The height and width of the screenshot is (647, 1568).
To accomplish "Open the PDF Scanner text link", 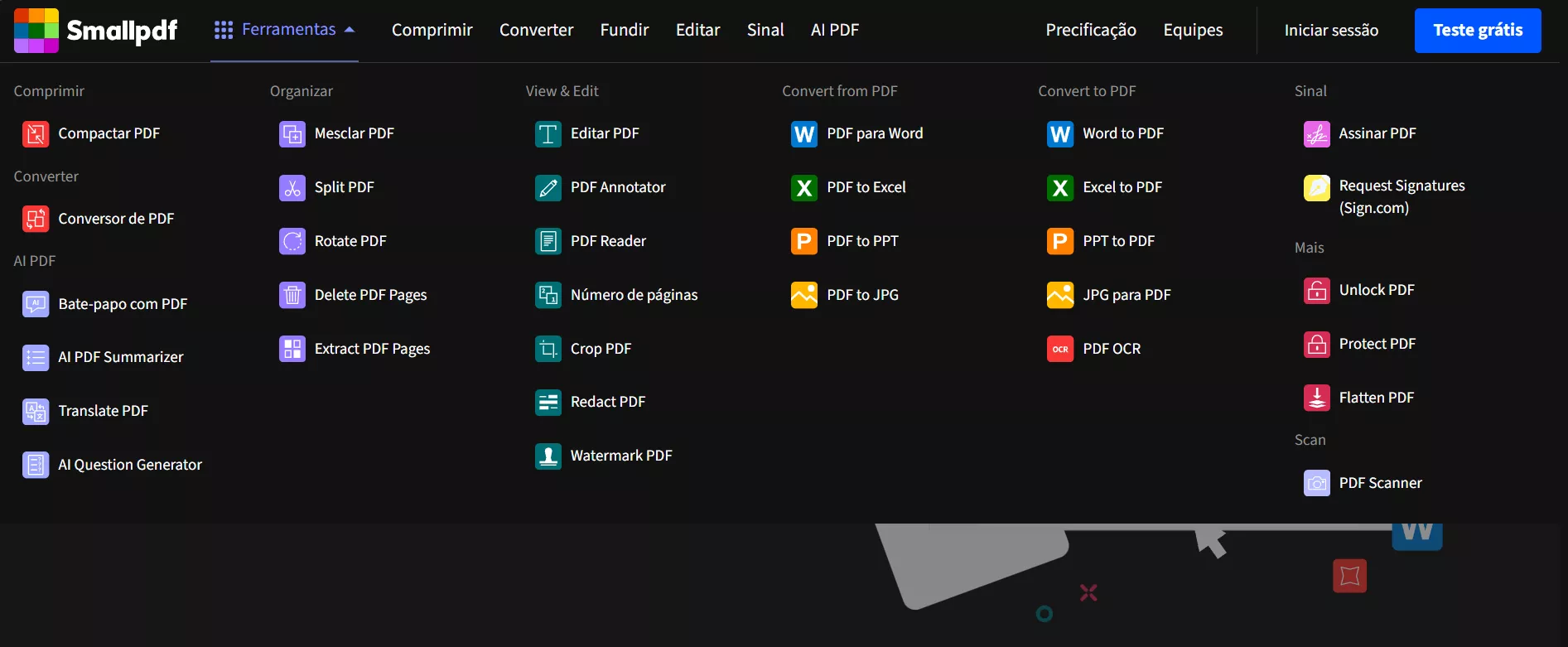I will pos(1381,483).
